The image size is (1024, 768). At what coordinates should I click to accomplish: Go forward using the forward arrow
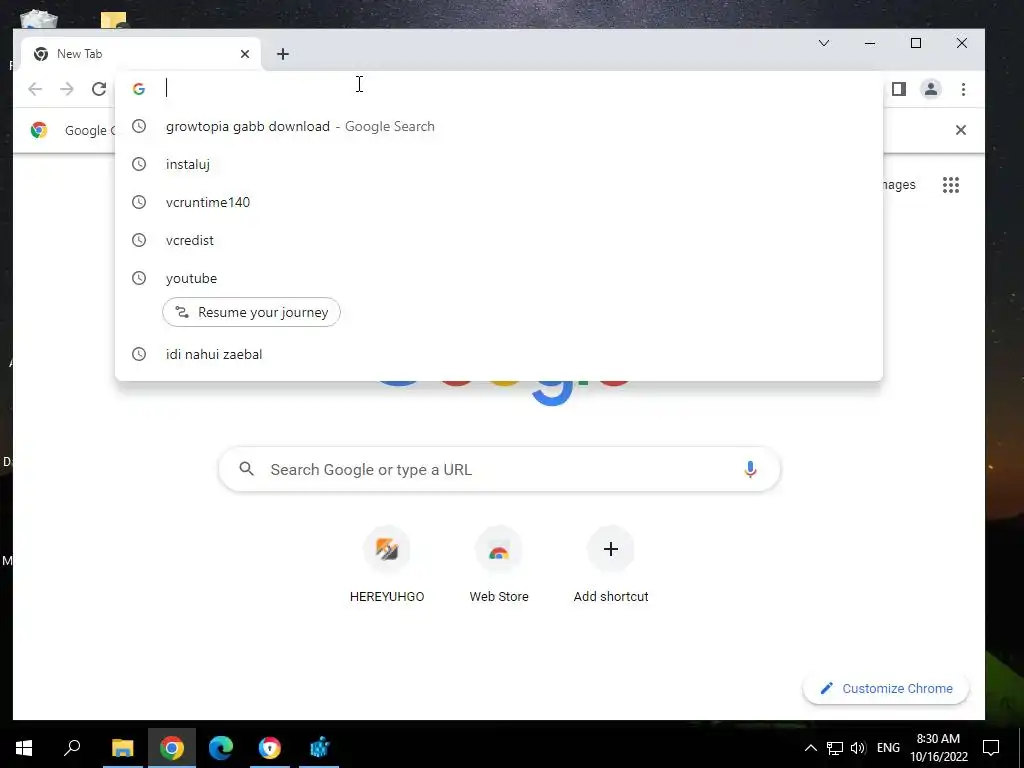tap(67, 89)
